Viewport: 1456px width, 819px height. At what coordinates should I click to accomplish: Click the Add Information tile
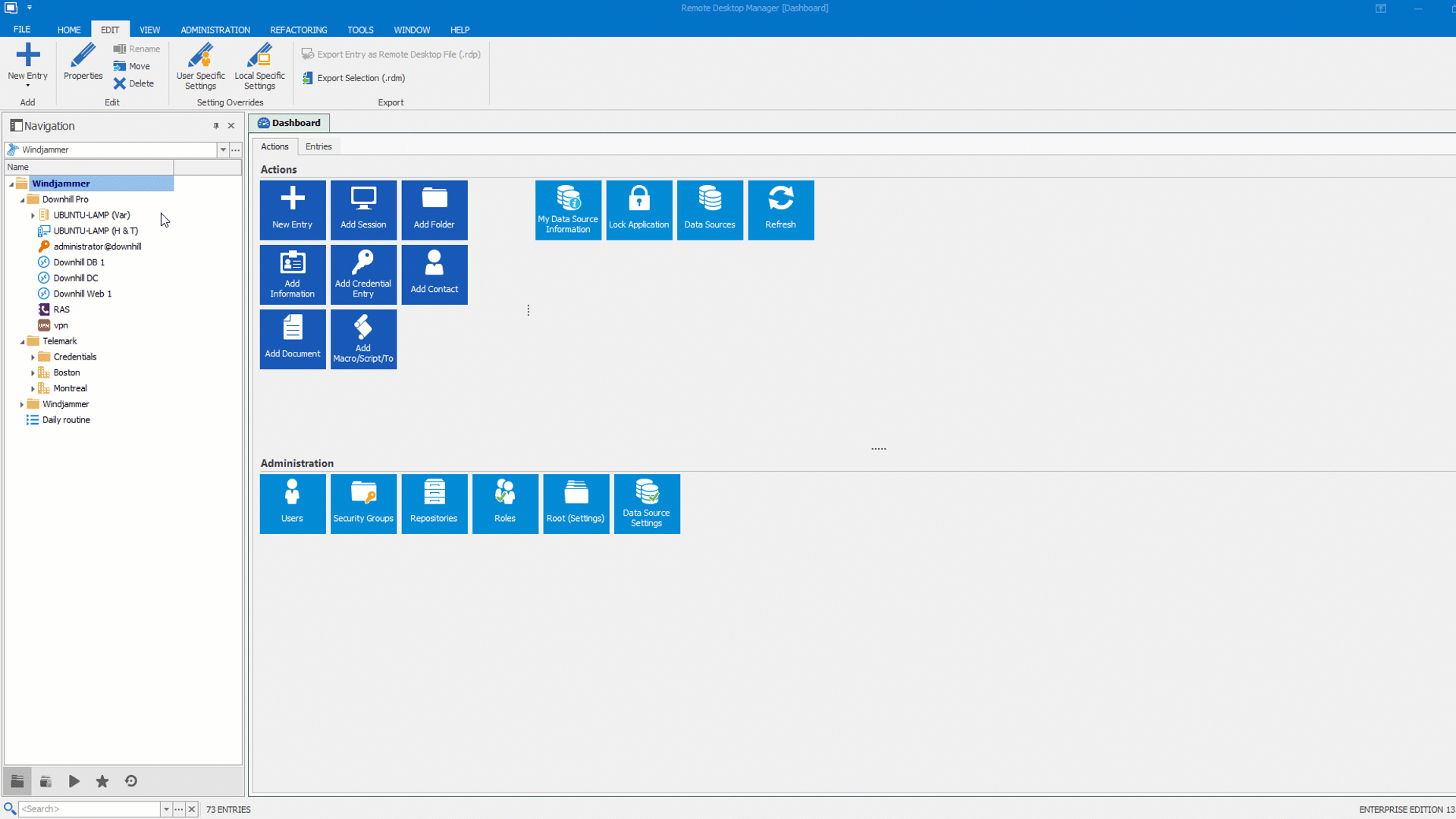coord(293,275)
